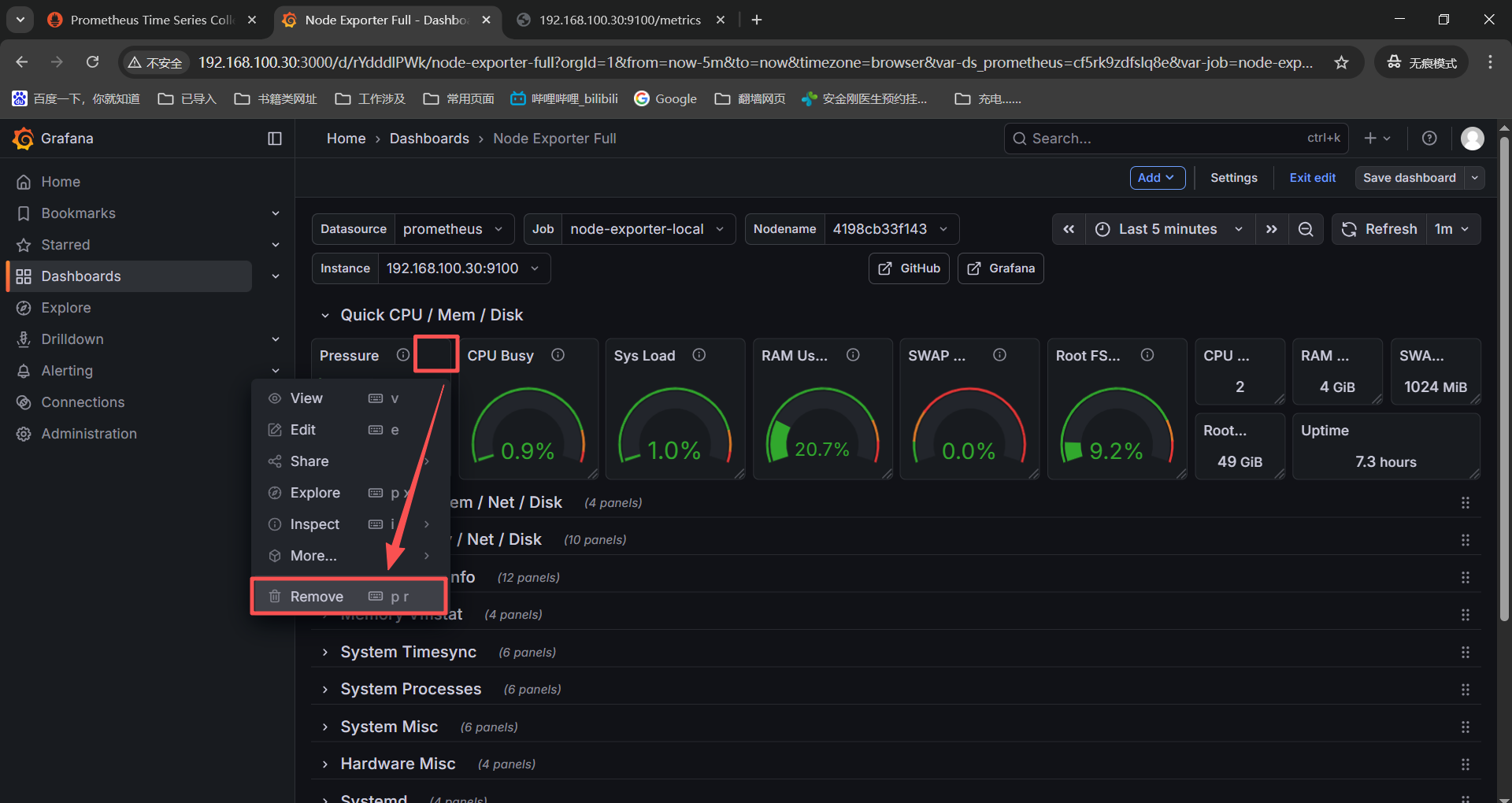Expand Hardware Misc row
This screenshot has height=803, width=1512.
pos(325,764)
